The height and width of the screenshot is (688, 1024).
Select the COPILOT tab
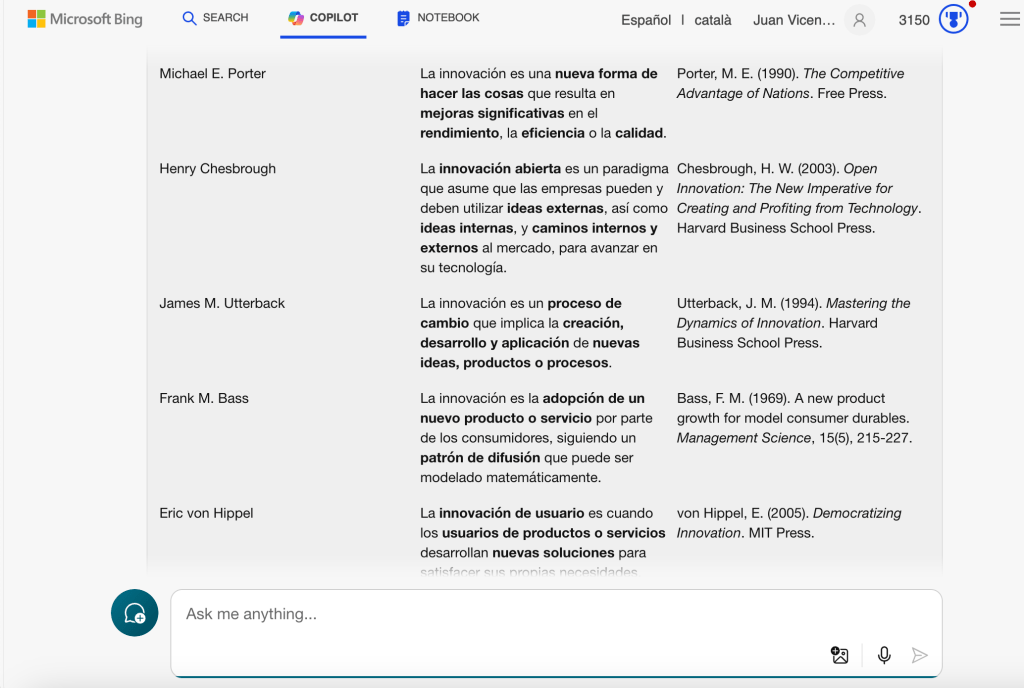323,18
